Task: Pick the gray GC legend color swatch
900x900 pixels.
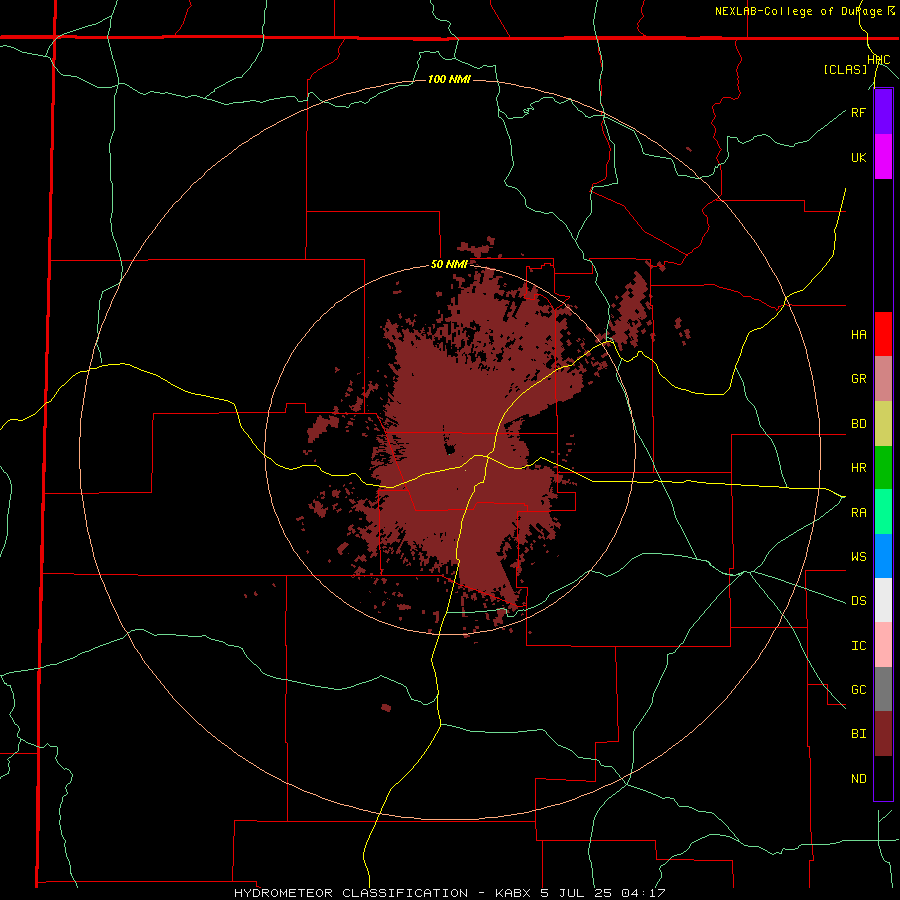Action: pyautogui.click(x=883, y=689)
